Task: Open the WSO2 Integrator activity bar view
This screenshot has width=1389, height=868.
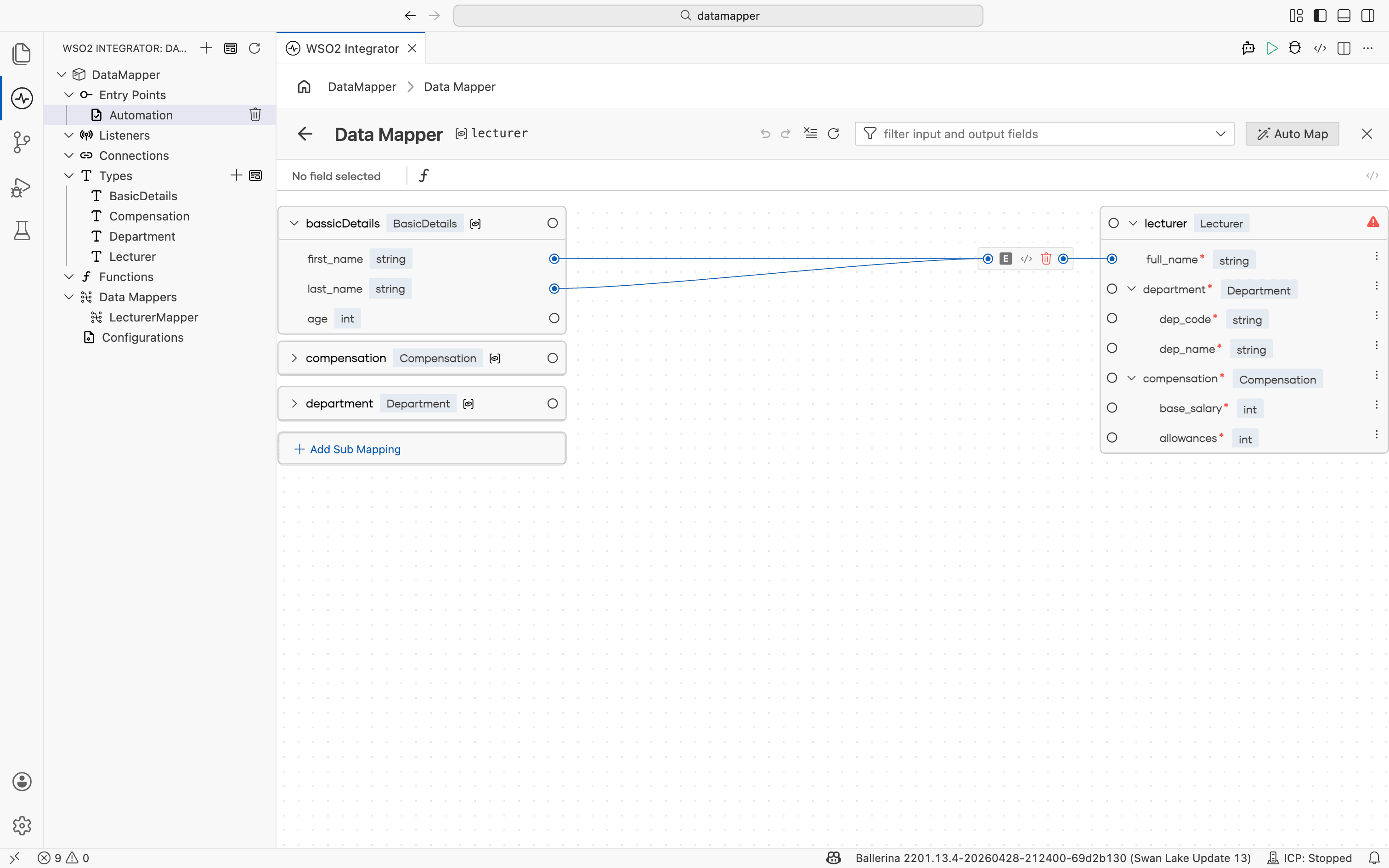Action: pos(22,98)
